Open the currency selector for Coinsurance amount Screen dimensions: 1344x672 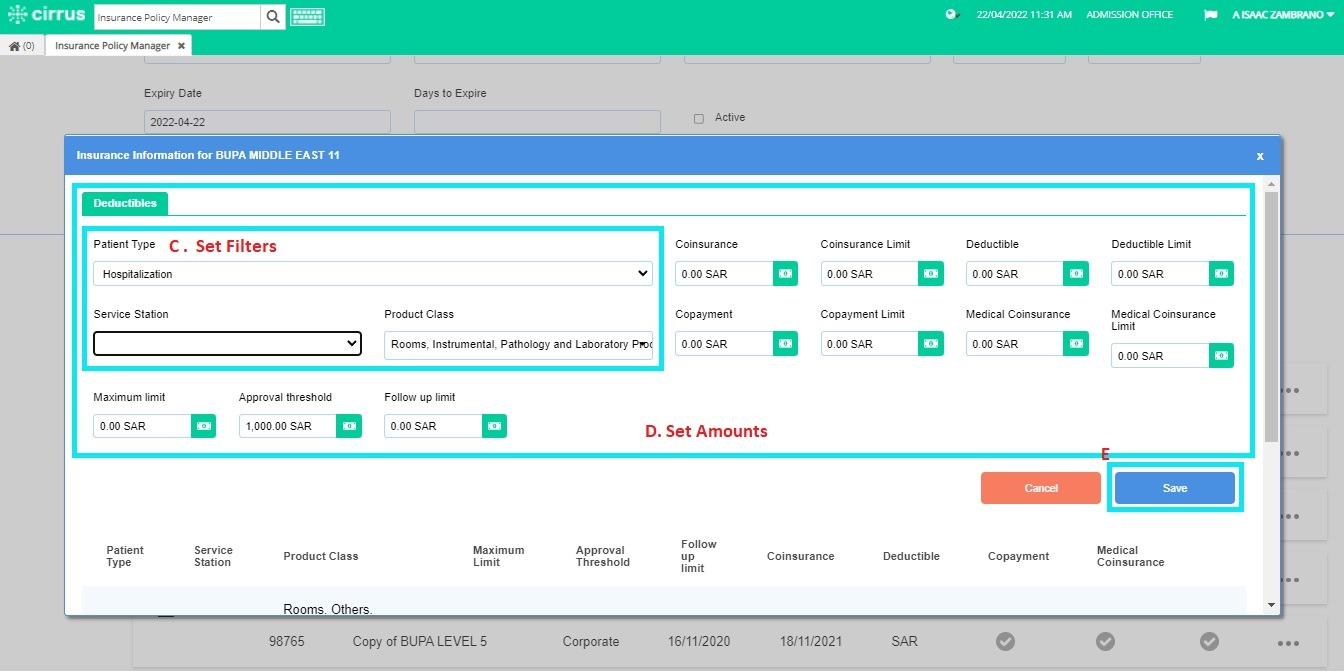tap(786, 273)
